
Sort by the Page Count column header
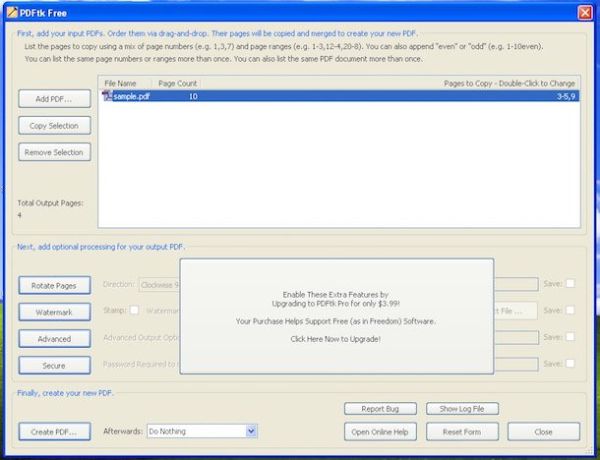[x=178, y=83]
